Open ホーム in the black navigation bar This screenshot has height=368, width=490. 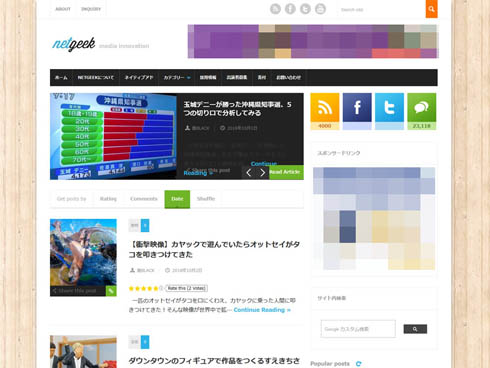click(x=61, y=77)
